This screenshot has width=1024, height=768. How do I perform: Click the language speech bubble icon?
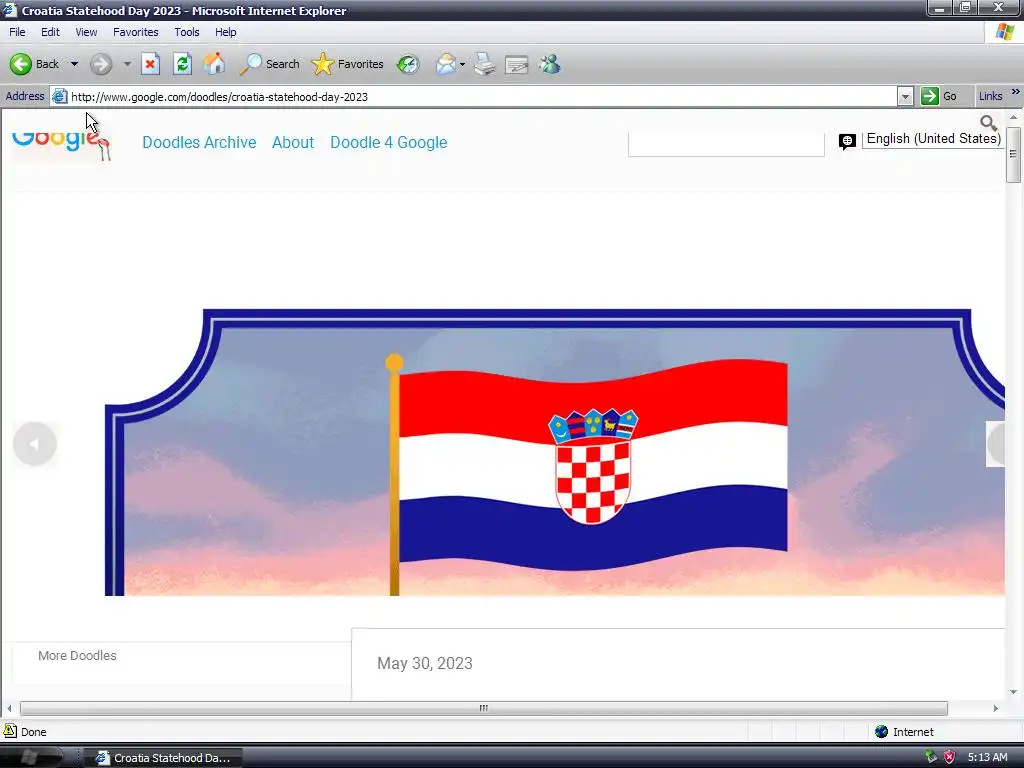[x=847, y=141]
